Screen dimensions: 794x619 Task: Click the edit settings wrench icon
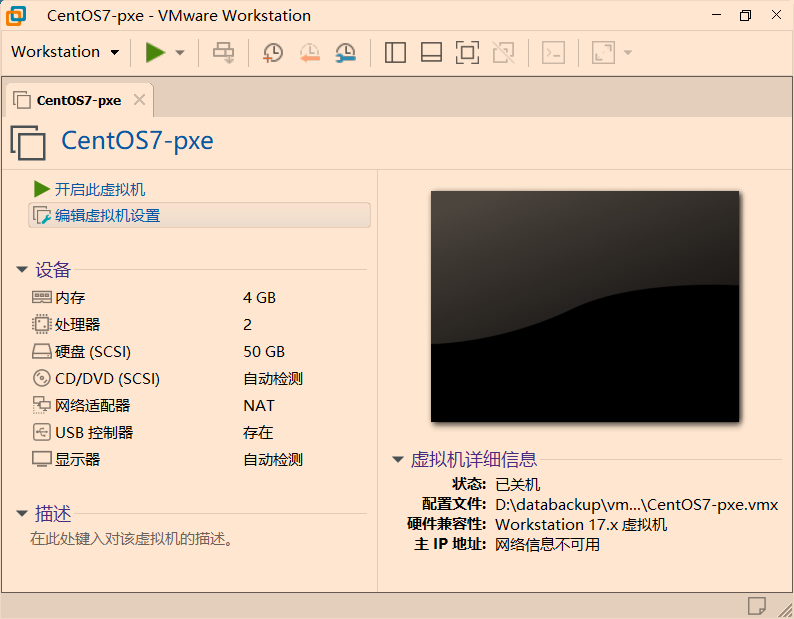(x=42, y=216)
